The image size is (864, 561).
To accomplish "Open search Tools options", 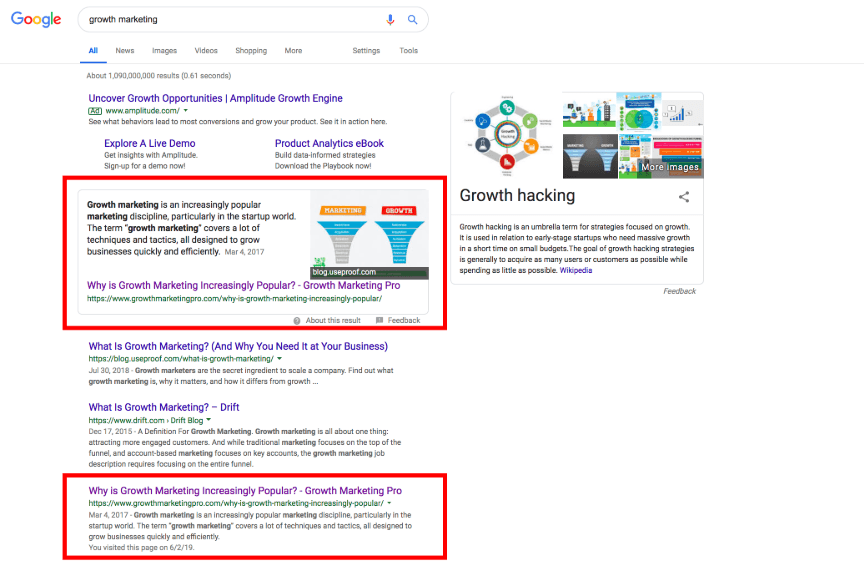I will [x=408, y=51].
